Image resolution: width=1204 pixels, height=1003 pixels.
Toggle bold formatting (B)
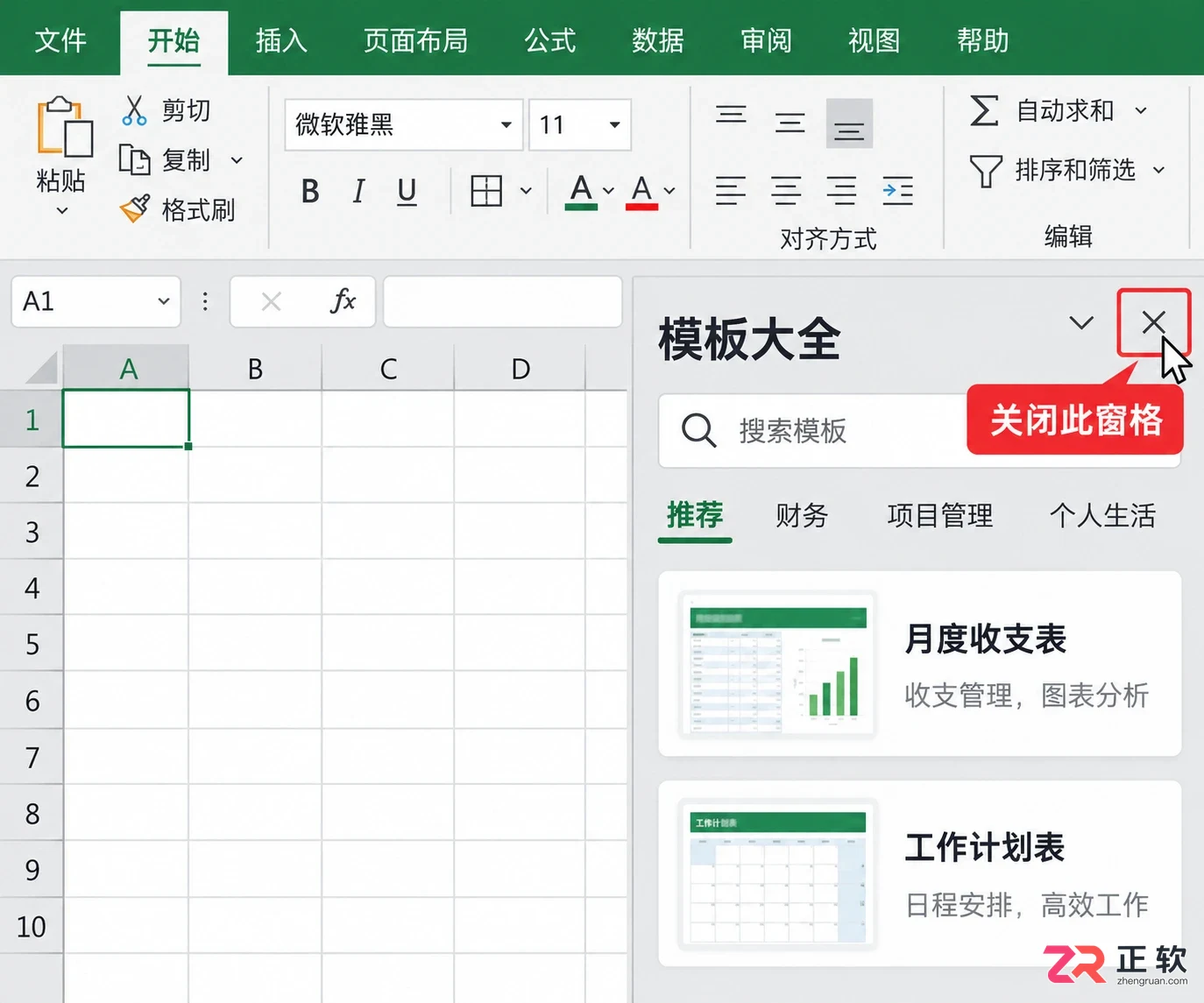coord(310,191)
